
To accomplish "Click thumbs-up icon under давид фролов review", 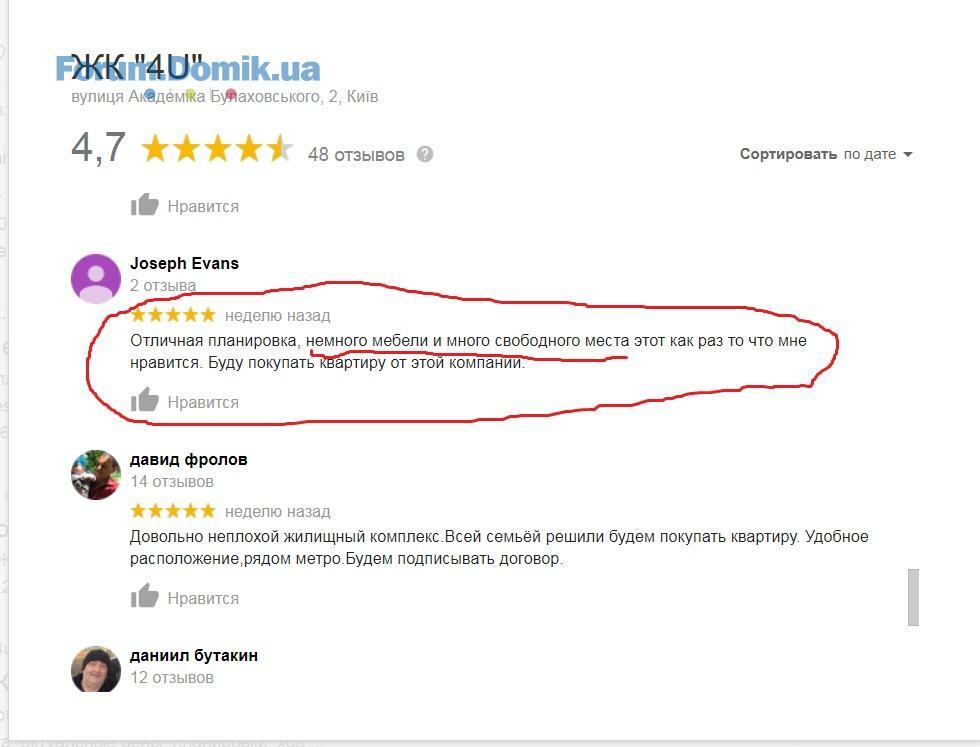I will [x=144, y=596].
